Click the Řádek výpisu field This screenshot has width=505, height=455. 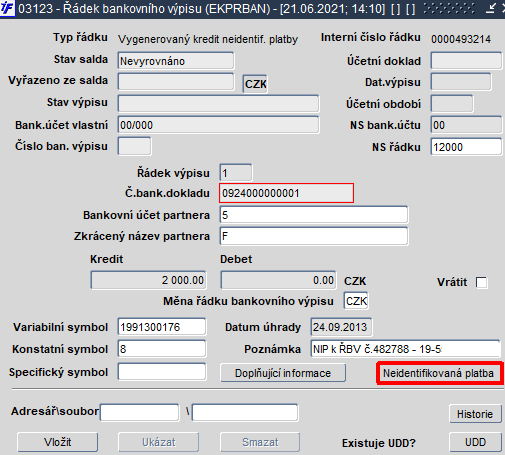236,173
